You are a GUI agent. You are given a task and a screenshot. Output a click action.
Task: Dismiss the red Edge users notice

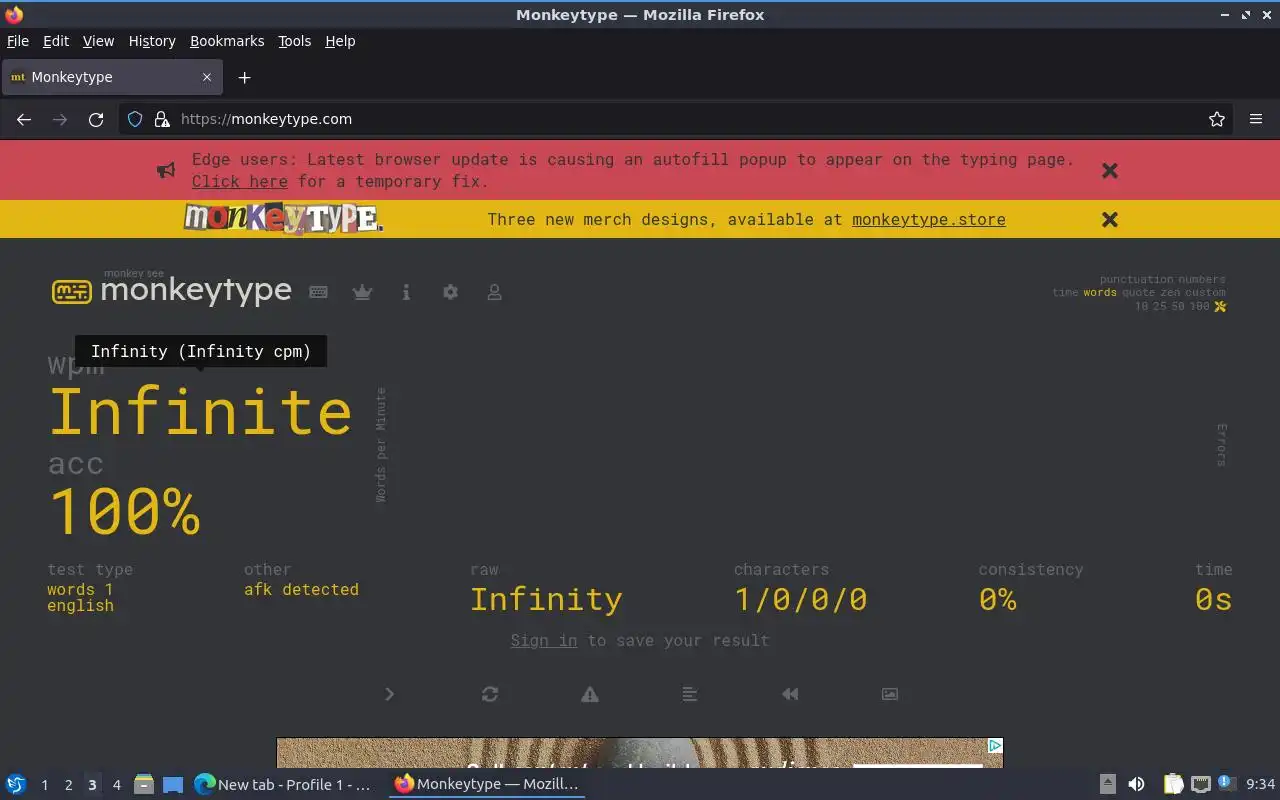point(1110,170)
